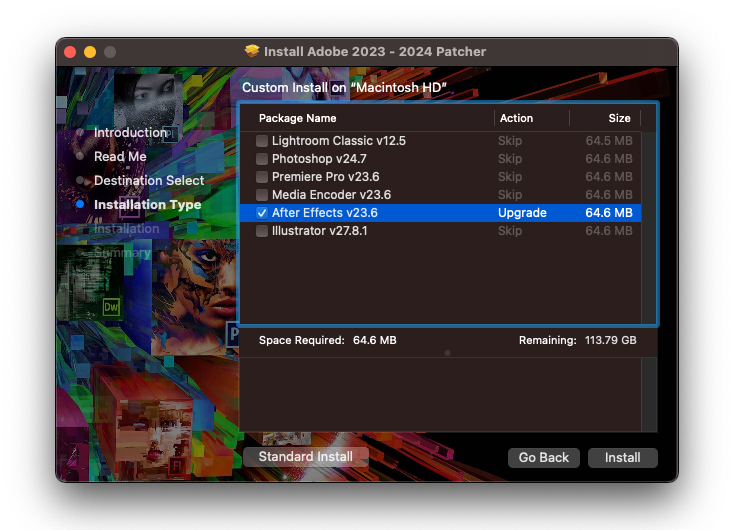
Task: Uncheck the After Effects v23.6 checkbox
Action: pyautogui.click(x=262, y=213)
